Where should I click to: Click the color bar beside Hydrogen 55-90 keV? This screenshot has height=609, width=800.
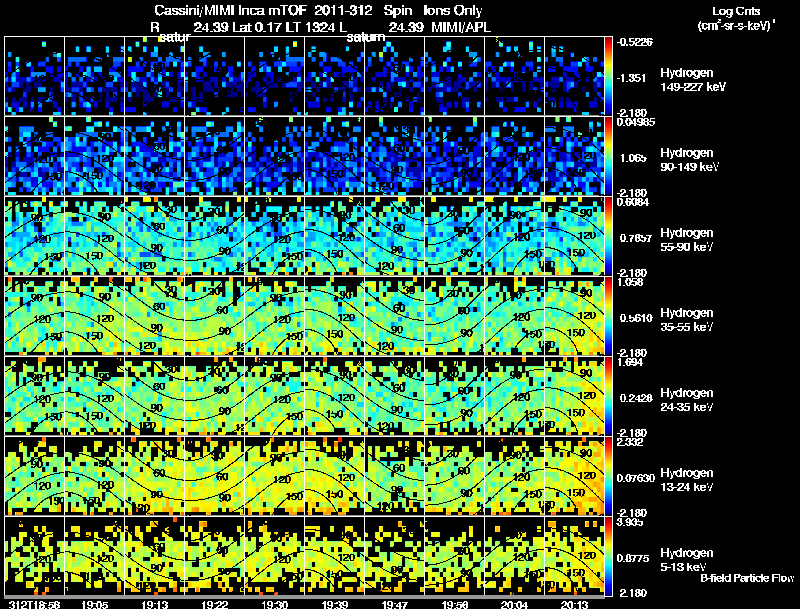coord(608,236)
